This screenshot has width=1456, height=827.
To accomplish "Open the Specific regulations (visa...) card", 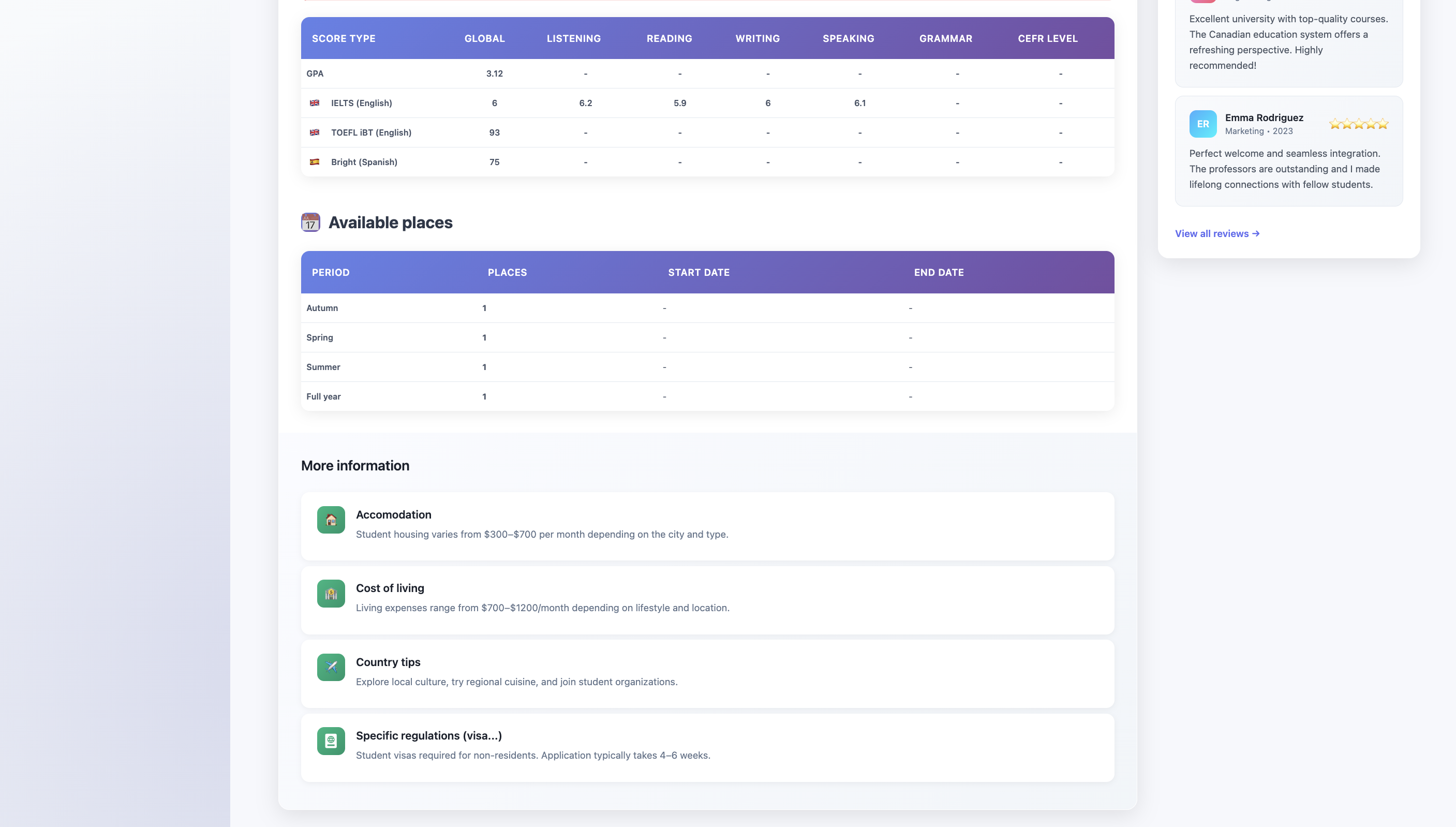I will [x=429, y=735].
